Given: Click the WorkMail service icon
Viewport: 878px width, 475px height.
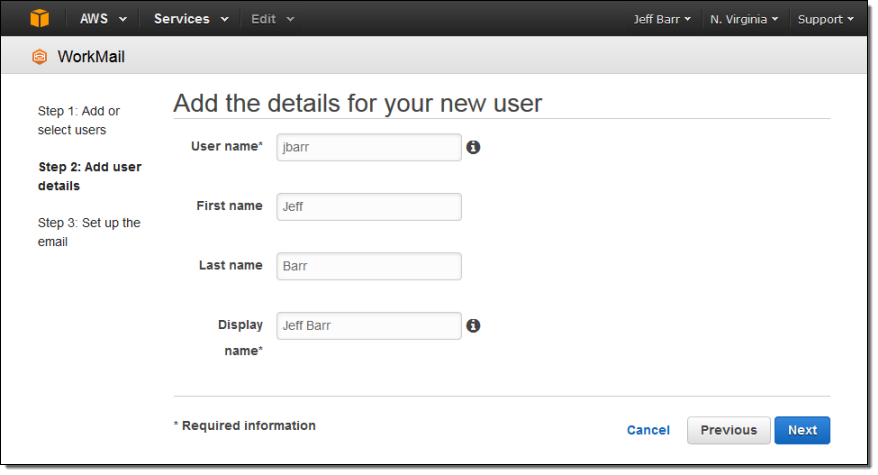Looking at the screenshot, I should click(x=39, y=57).
